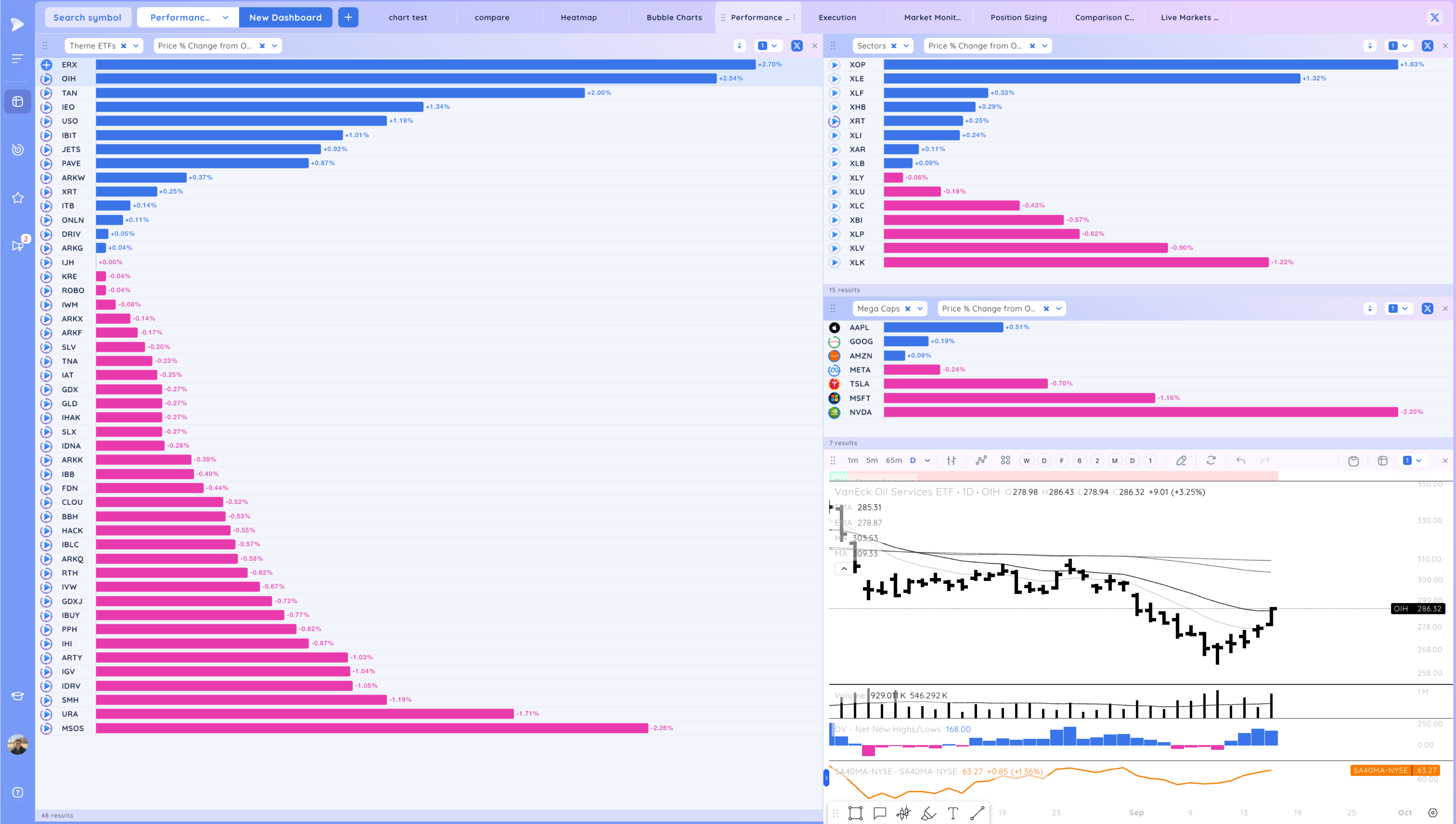The image size is (1456, 824).
Task: Toggle the W circle button in chart toolbar
Action: coord(1026,460)
